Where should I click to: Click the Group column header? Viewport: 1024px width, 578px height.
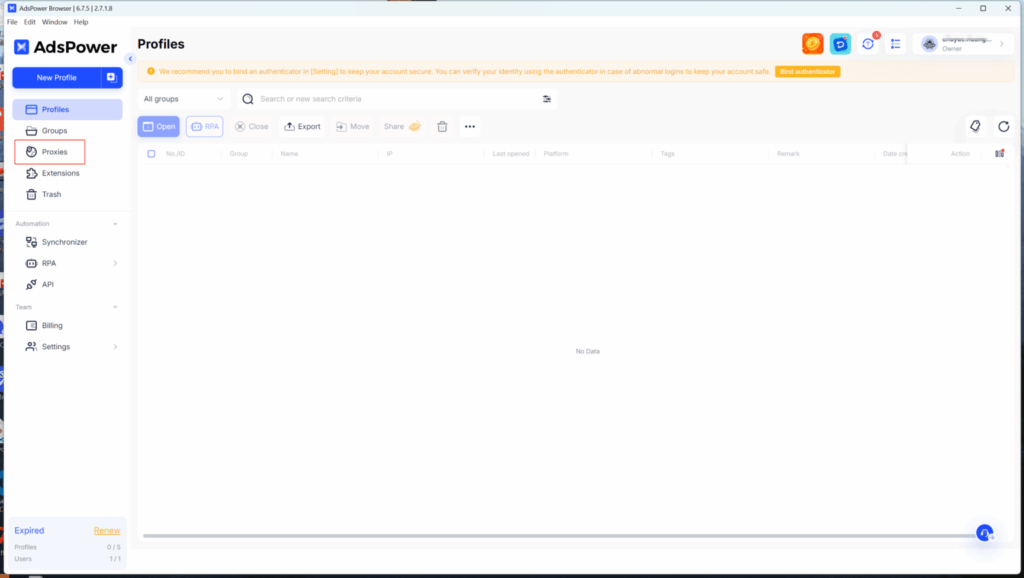[x=239, y=154]
